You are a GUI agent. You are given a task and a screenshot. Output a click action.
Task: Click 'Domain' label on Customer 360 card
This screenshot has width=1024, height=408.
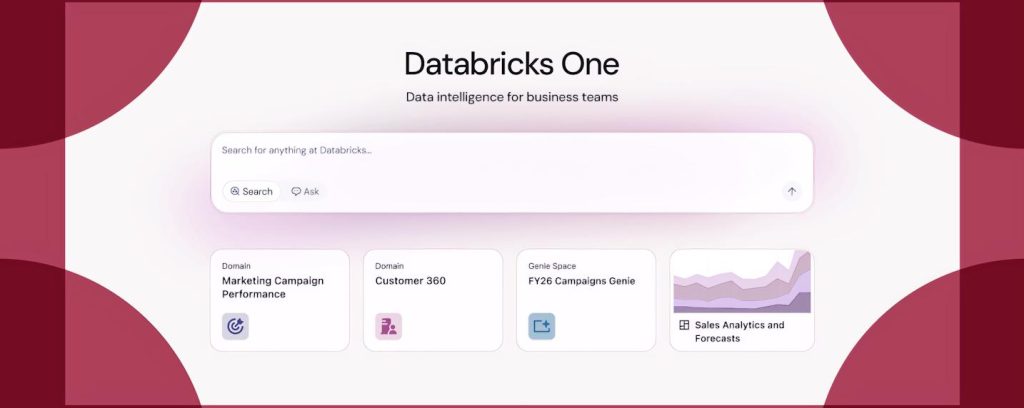[x=389, y=266]
